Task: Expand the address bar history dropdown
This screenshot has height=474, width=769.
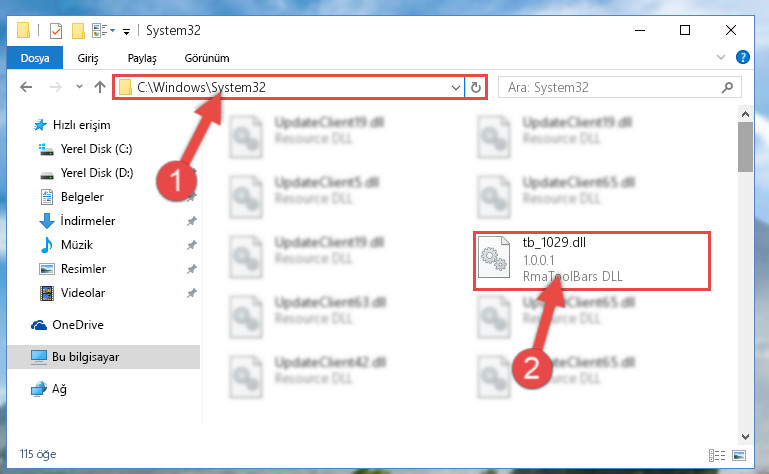Action: tap(456, 88)
